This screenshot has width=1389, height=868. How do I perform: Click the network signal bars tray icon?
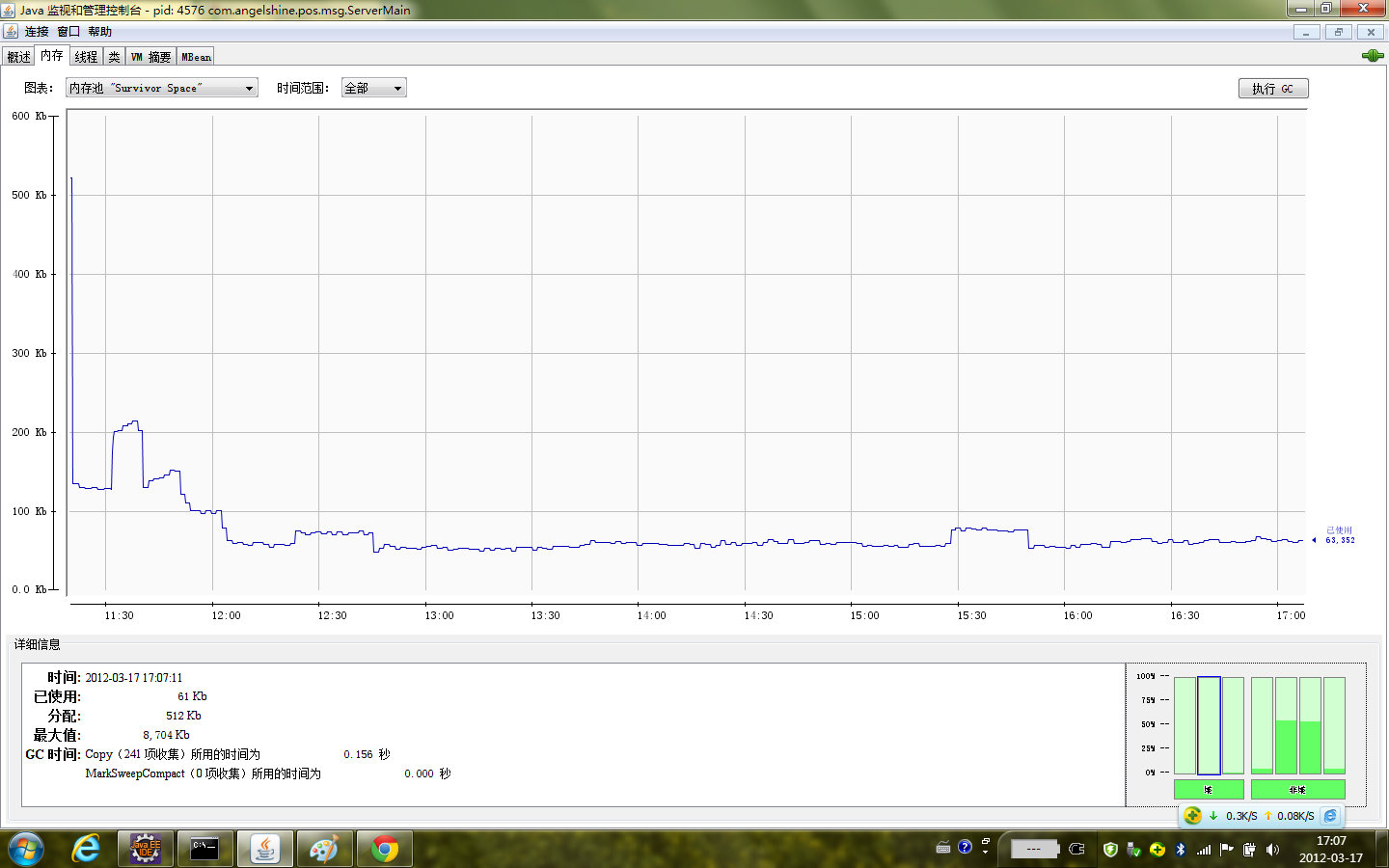pyautogui.click(x=1203, y=850)
